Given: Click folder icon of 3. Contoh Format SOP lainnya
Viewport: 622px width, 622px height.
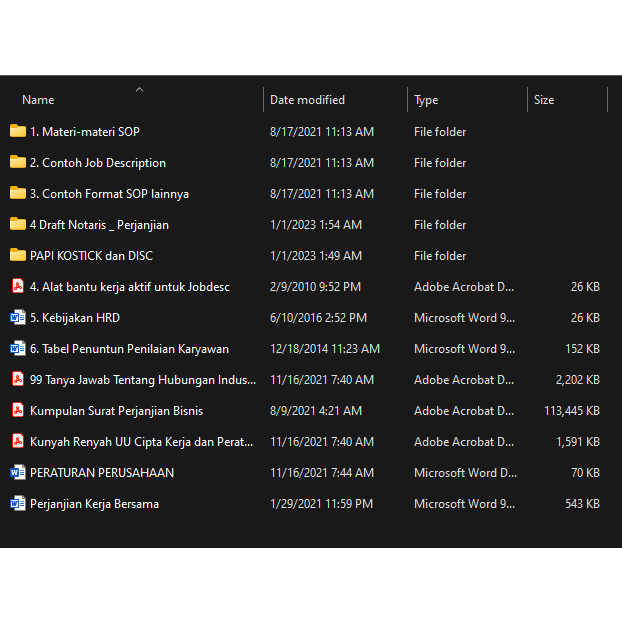Looking at the screenshot, I should coord(18,193).
